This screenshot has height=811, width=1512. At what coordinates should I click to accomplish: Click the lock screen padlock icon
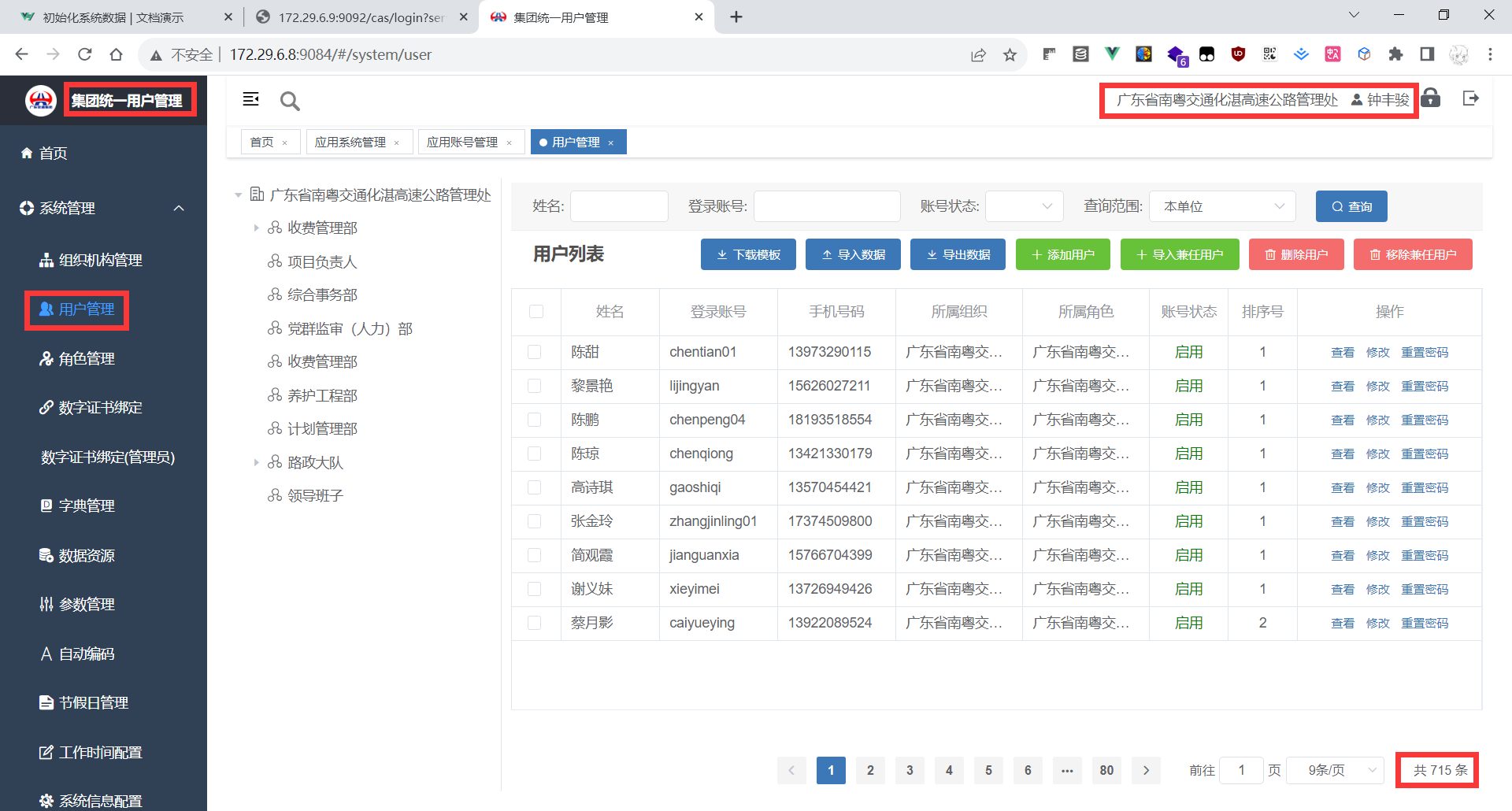point(1431,98)
